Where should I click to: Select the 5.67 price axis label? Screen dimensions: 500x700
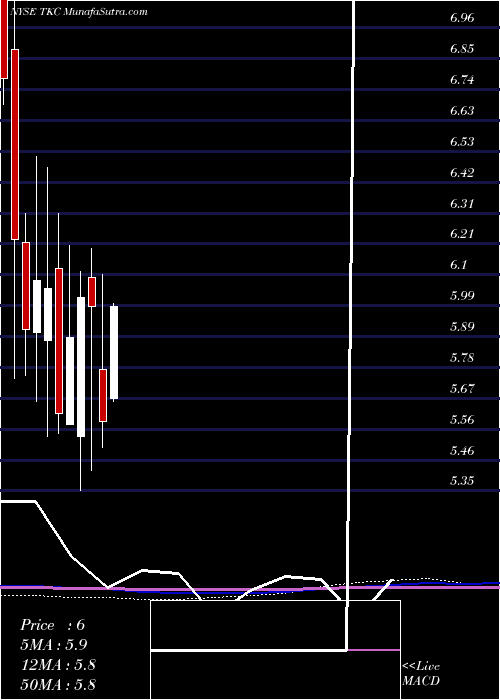[x=462, y=389]
